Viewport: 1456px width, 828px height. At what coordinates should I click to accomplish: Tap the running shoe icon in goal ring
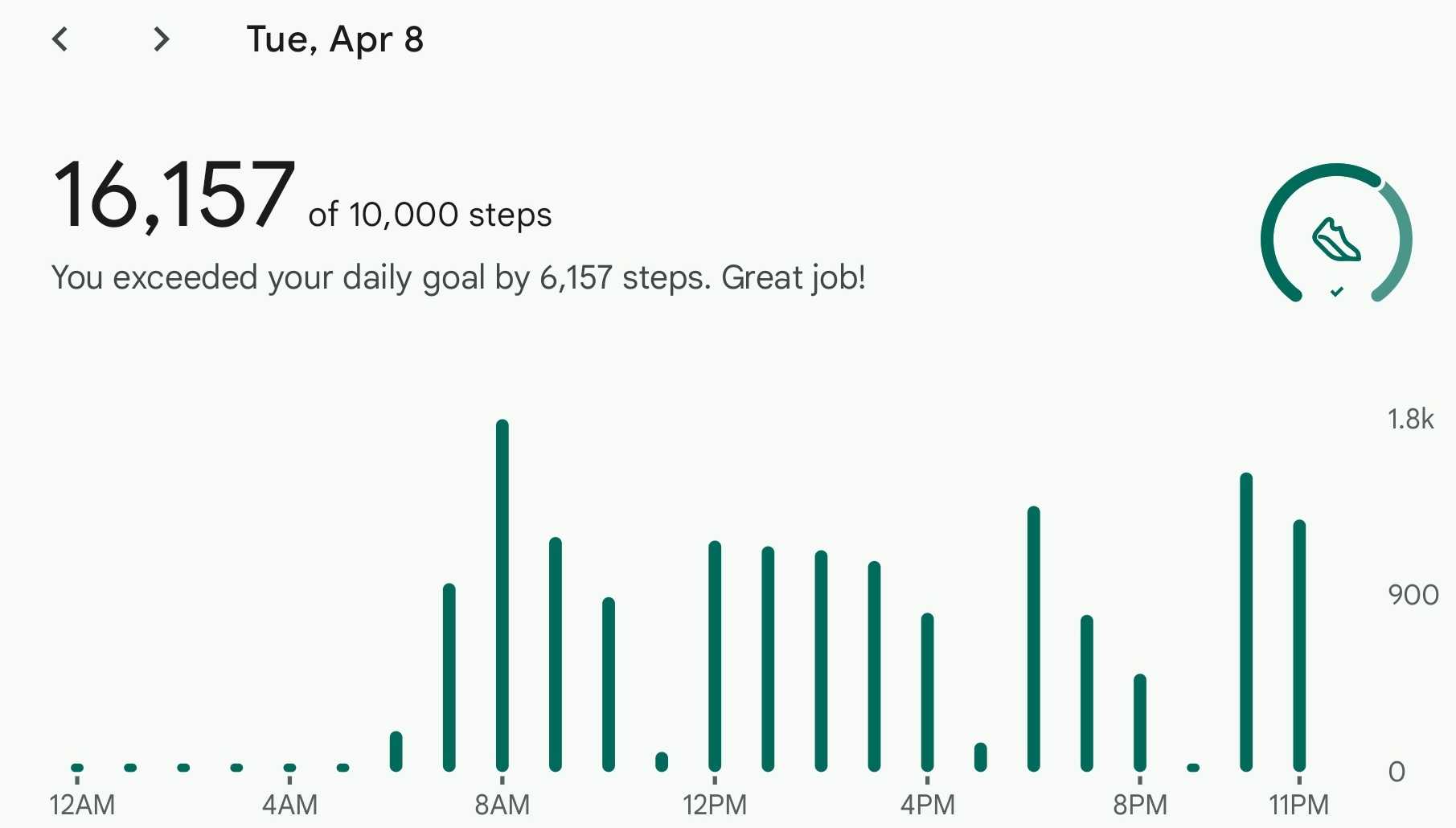[1336, 240]
